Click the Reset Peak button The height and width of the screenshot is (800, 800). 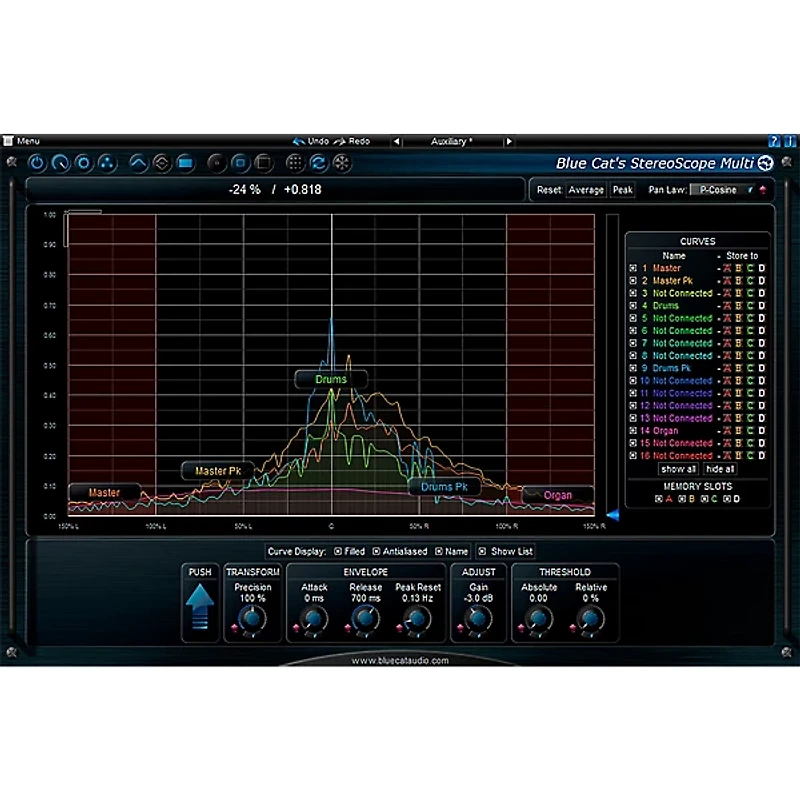click(x=623, y=189)
